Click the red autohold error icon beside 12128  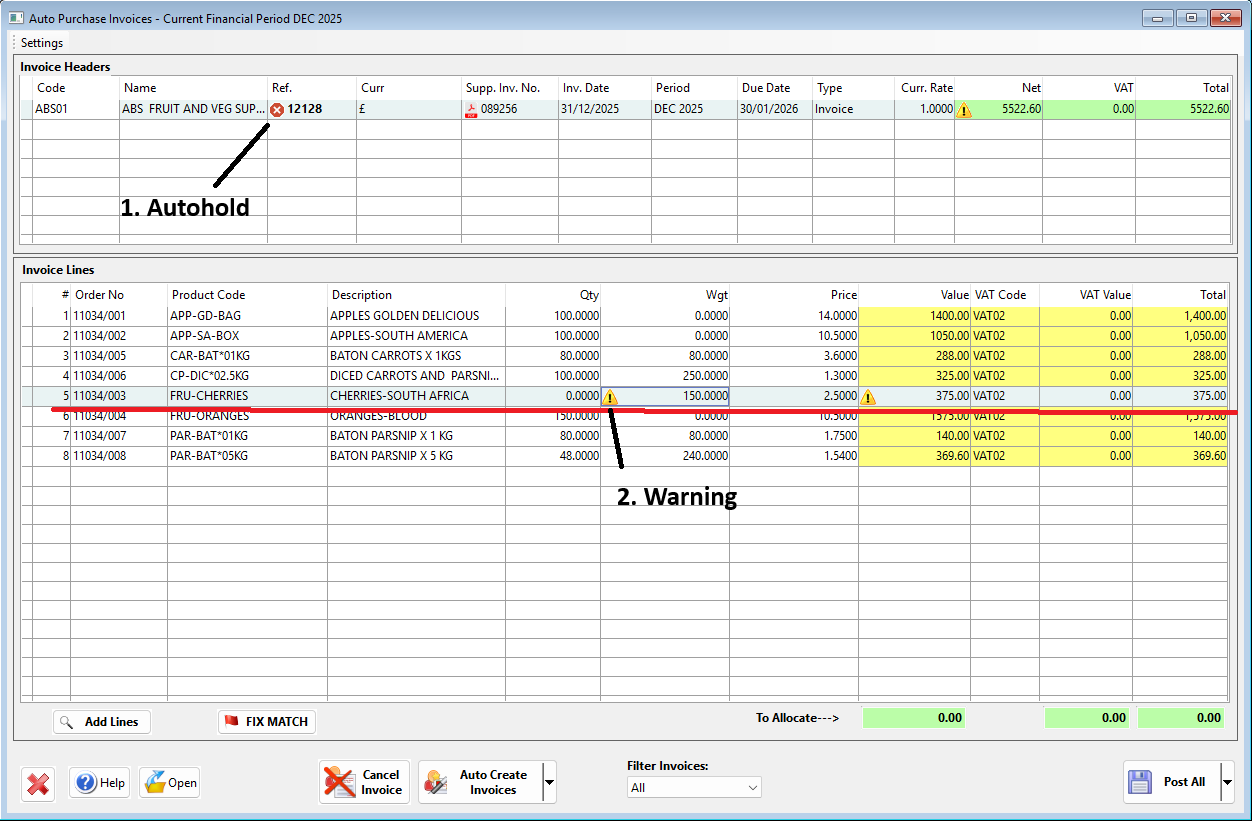click(277, 109)
